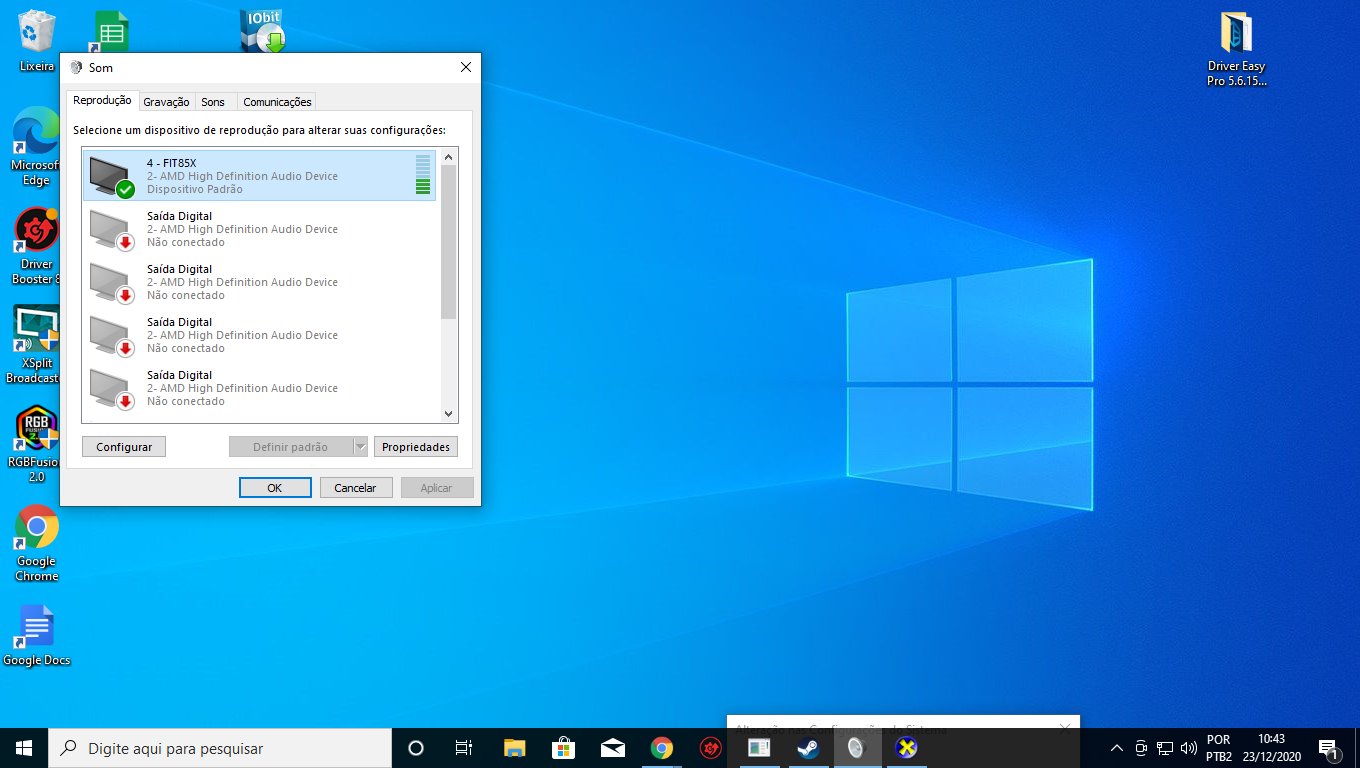Click the FIT85X green volume level meter

pyautogui.click(x=423, y=175)
